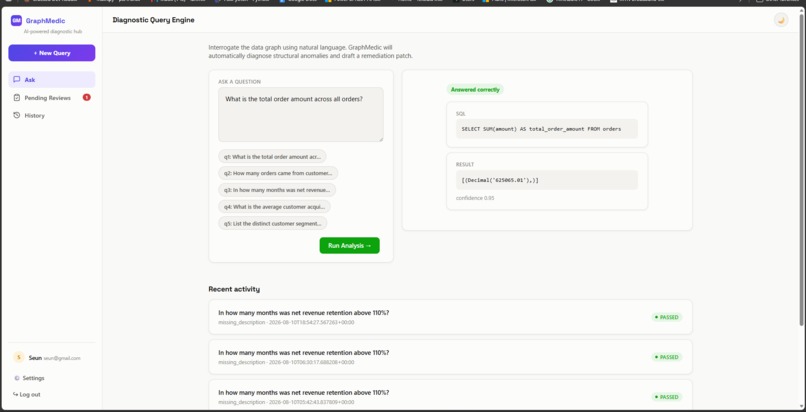This screenshot has height=412, width=806.
Task: Click the confidence 0.95 text
Action: [475, 198]
